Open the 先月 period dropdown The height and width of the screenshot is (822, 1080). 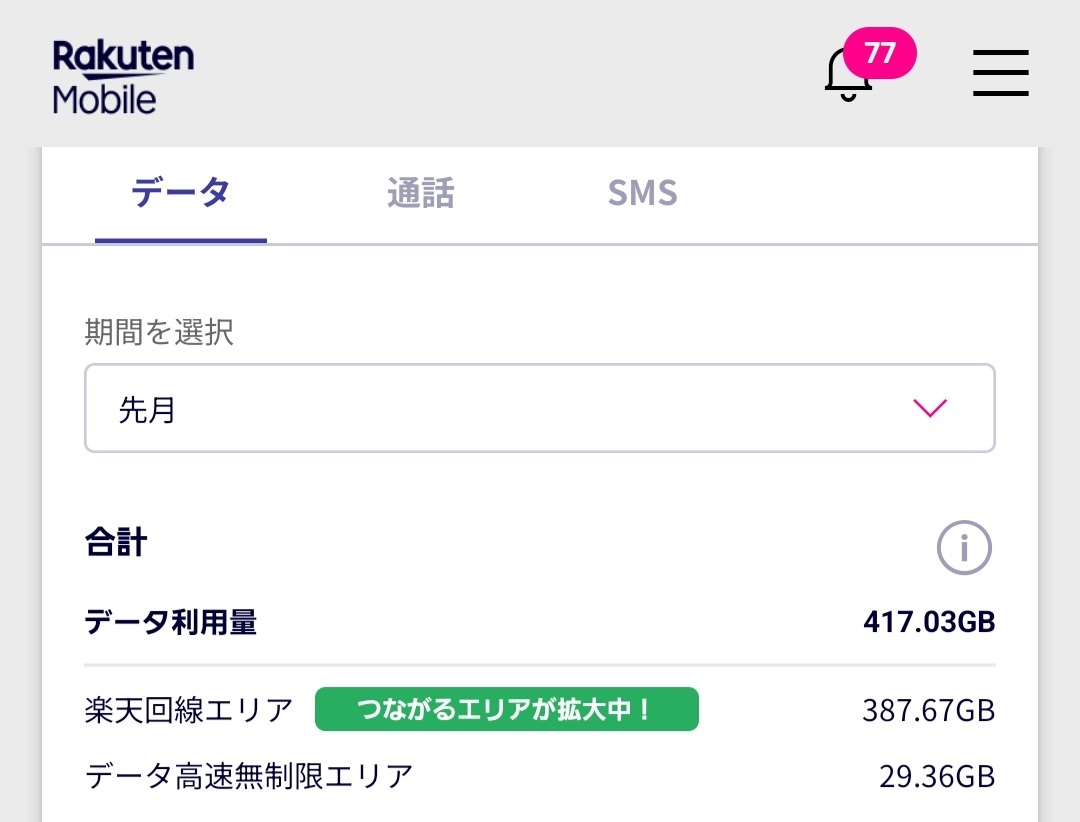(540, 408)
